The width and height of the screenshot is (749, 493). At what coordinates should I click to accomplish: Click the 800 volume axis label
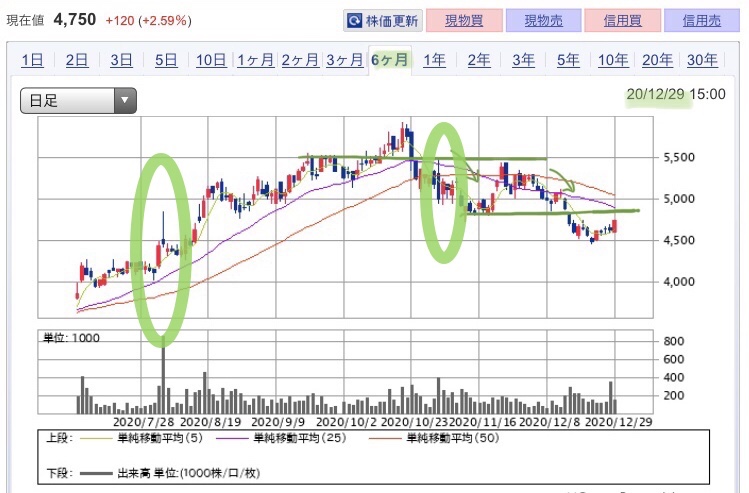[x=674, y=341]
